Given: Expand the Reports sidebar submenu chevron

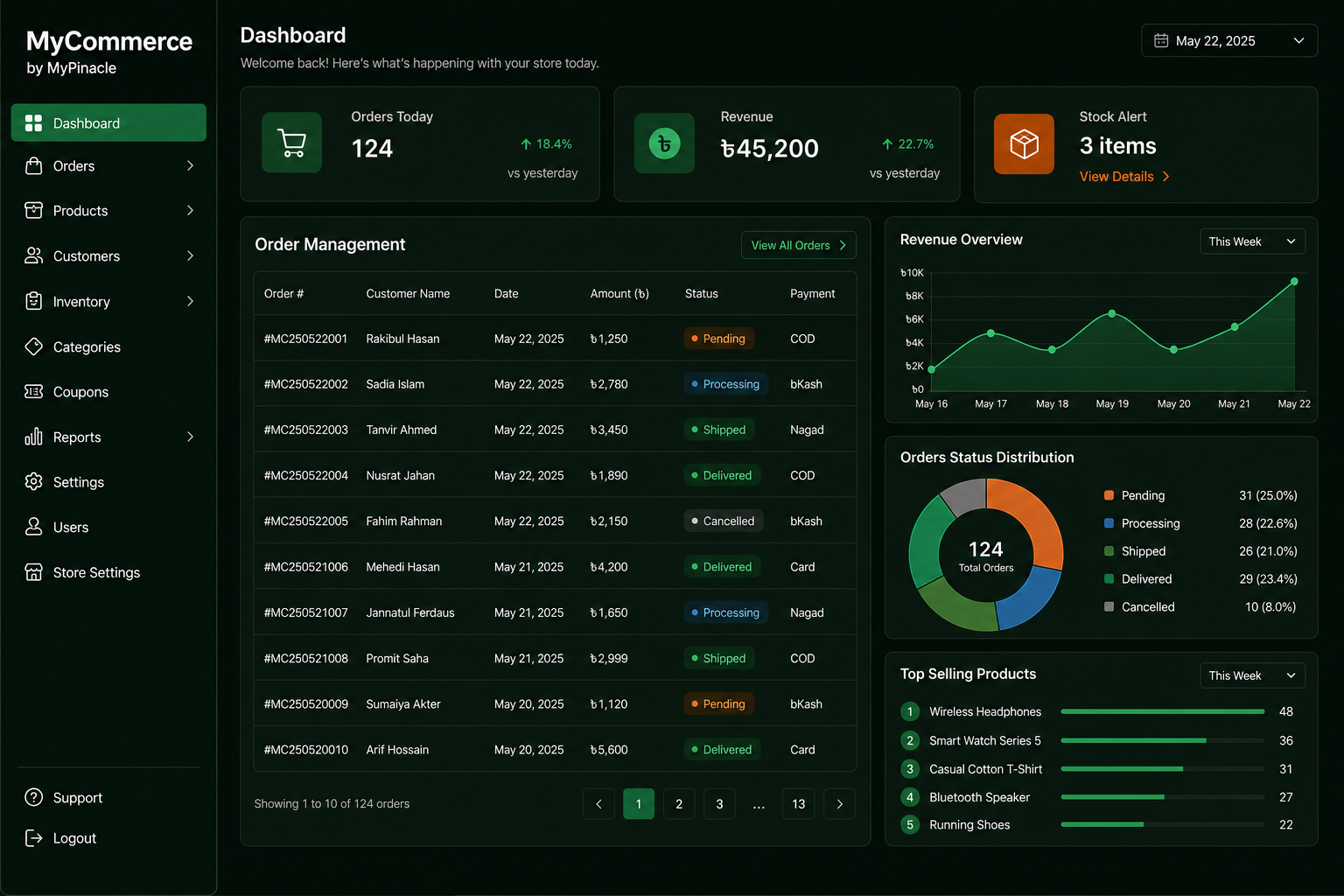Looking at the screenshot, I should pos(190,437).
